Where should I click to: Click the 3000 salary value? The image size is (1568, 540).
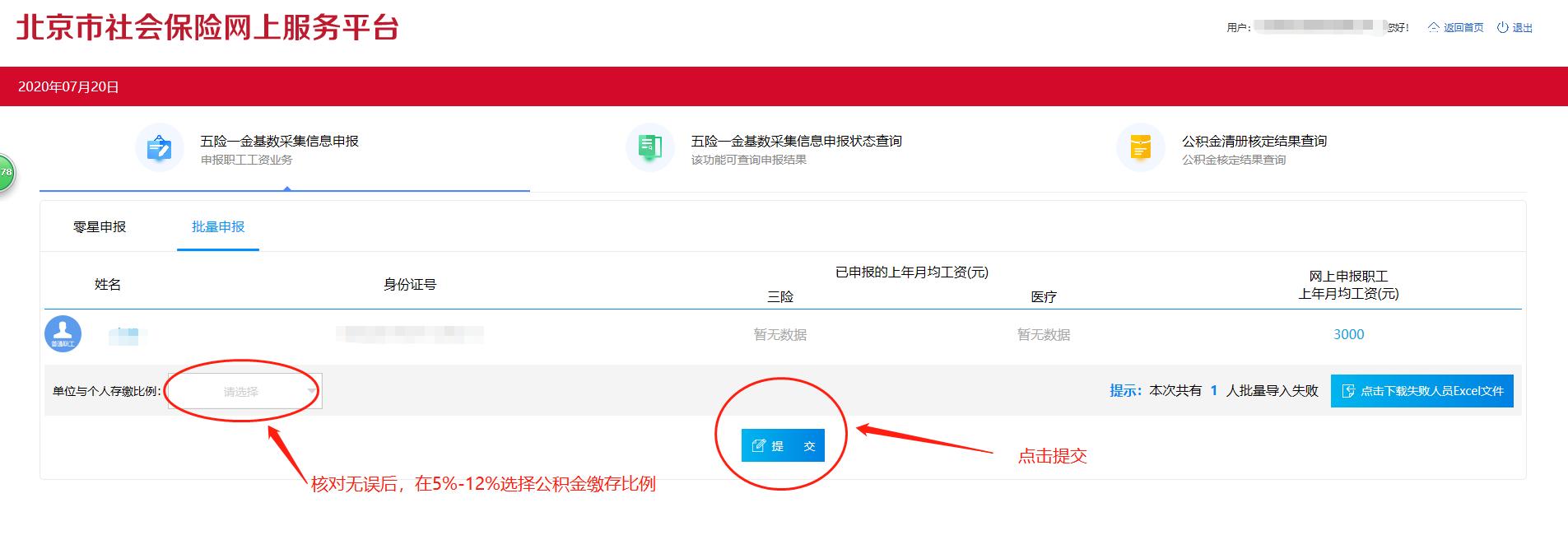pos(1349,334)
